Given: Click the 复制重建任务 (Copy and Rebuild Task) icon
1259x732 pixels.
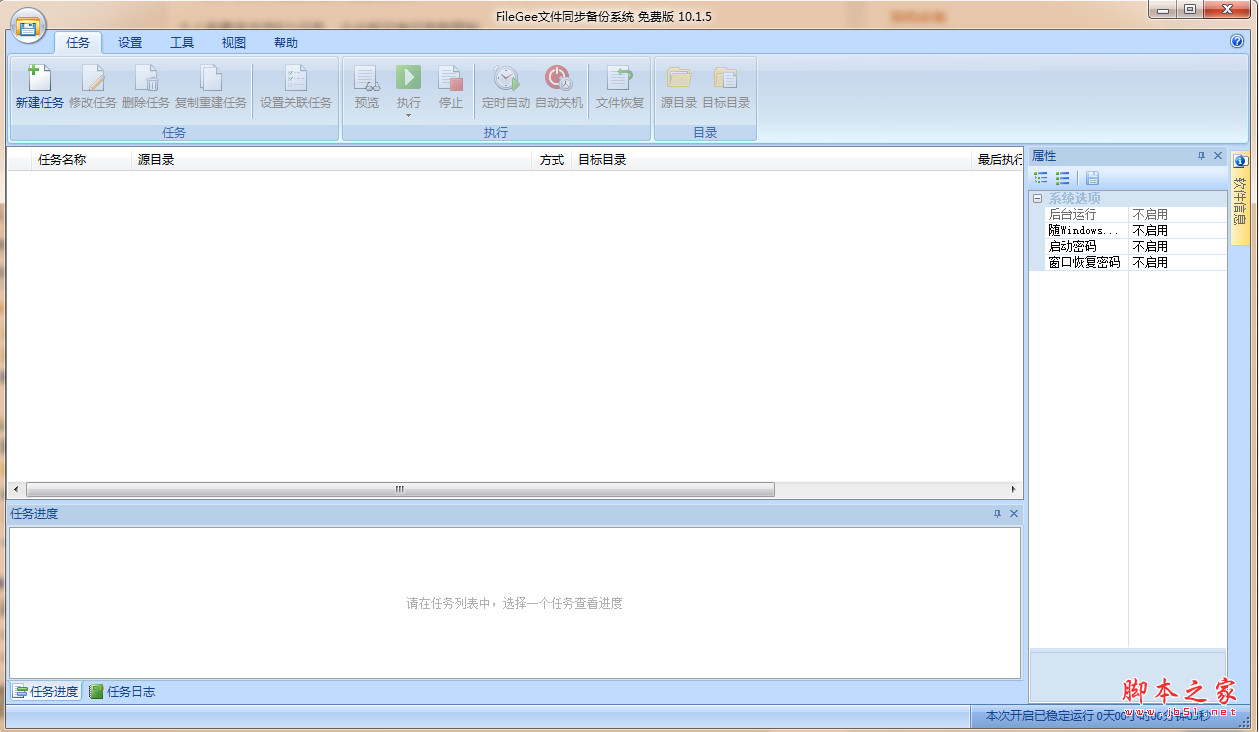Looking at the screenshot, I should [211, 79].
